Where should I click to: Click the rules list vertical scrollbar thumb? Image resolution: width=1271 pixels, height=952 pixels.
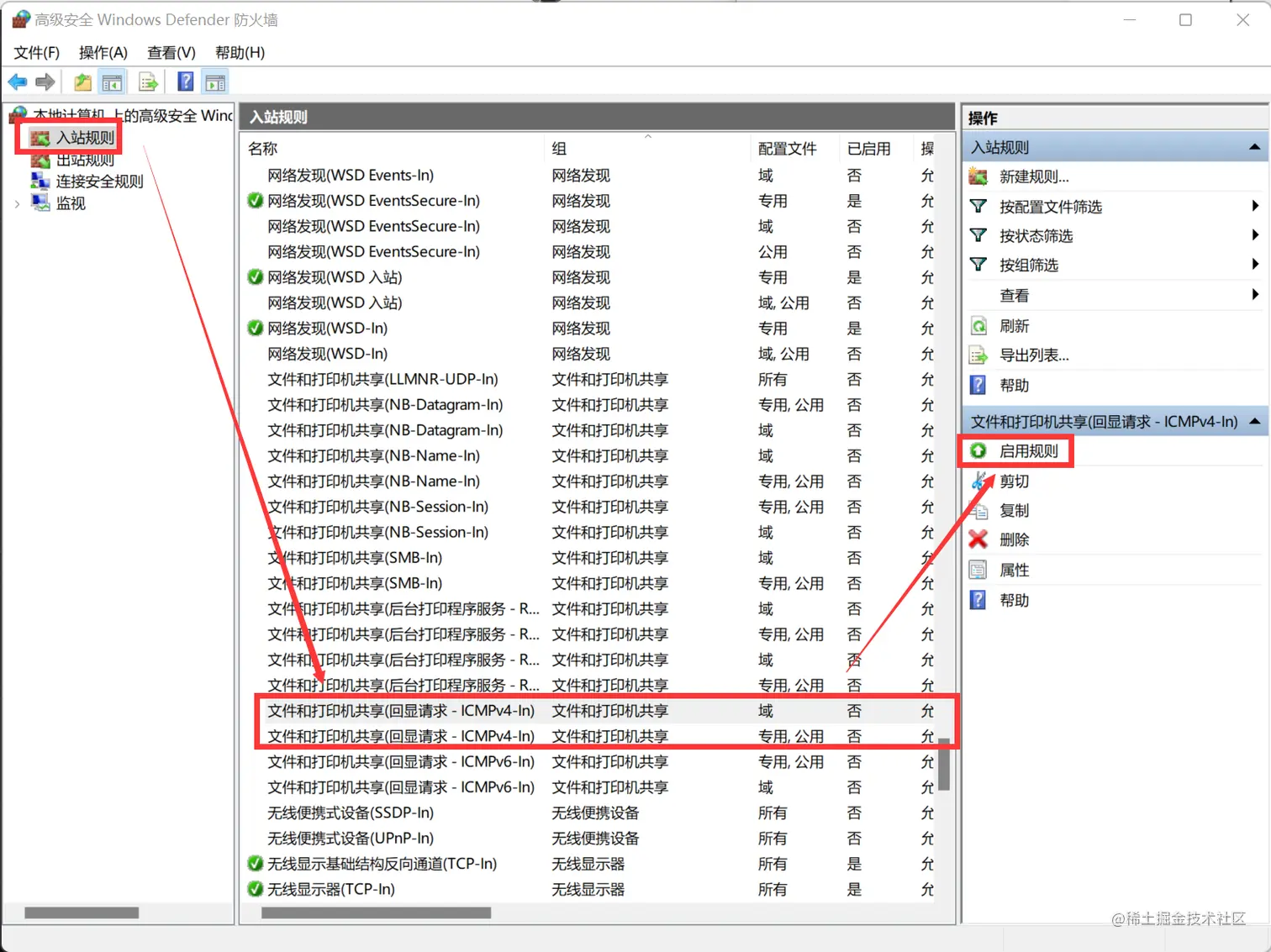pos(945,765)
